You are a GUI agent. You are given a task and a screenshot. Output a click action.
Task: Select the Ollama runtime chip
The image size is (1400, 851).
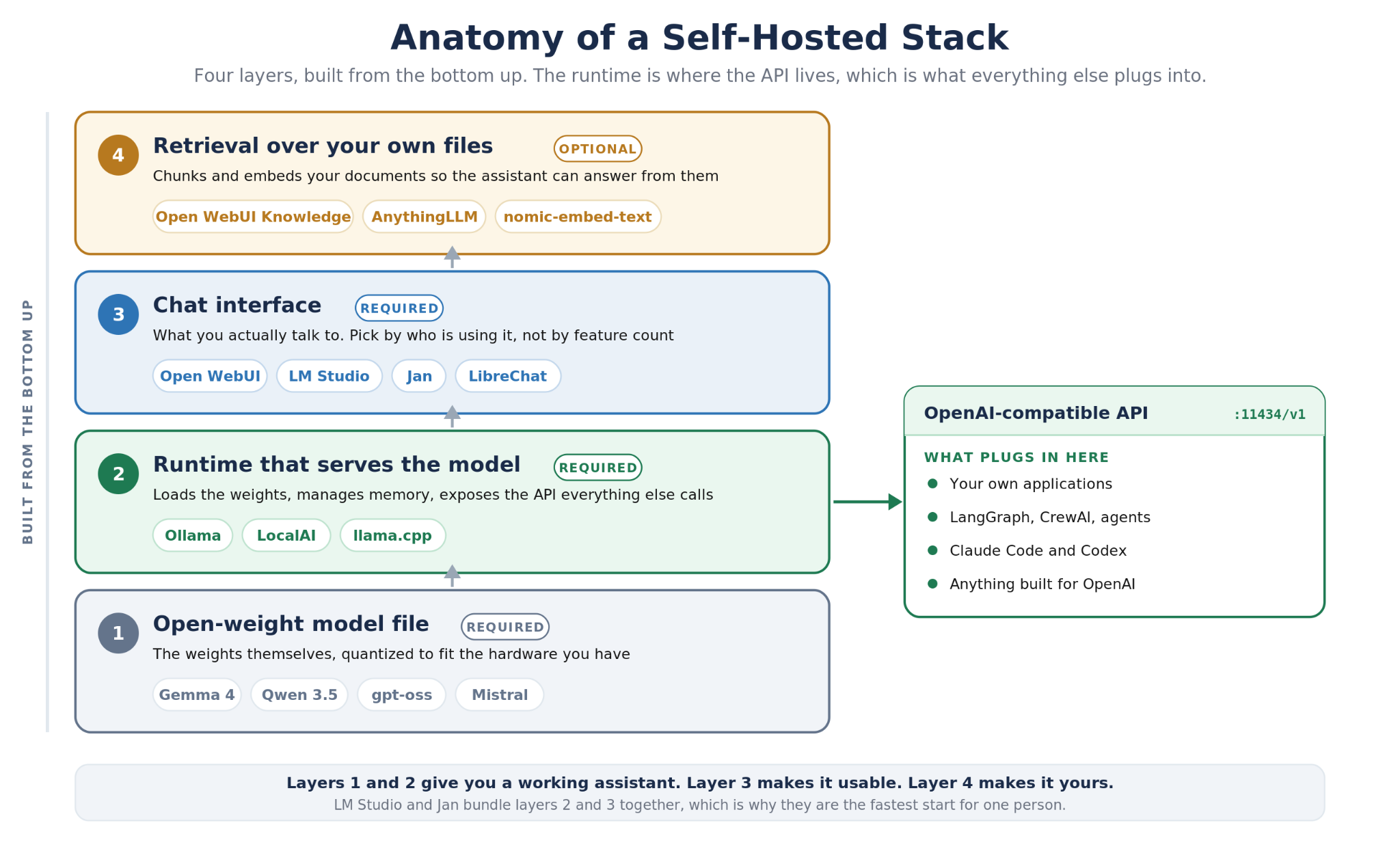[193, 535]
